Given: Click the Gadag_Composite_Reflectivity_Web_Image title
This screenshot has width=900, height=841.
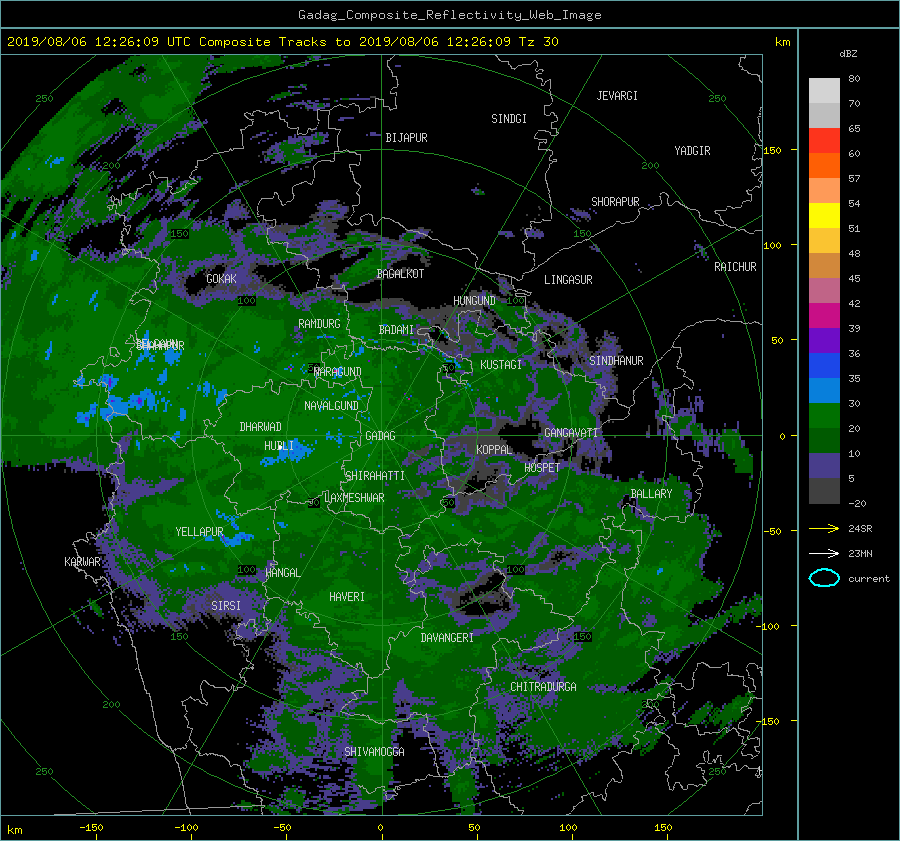Looking at the screenshot, I should [x=449, y=15].
